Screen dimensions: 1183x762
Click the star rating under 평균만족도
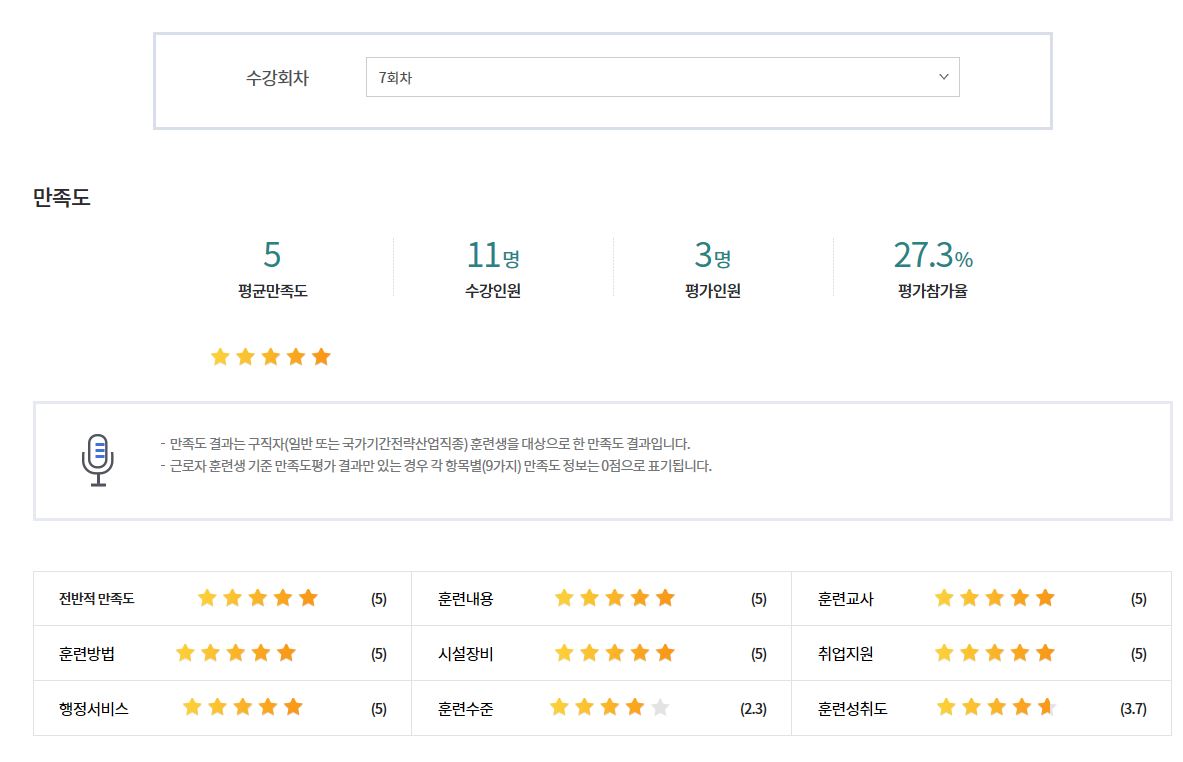(x=270, y=357)
